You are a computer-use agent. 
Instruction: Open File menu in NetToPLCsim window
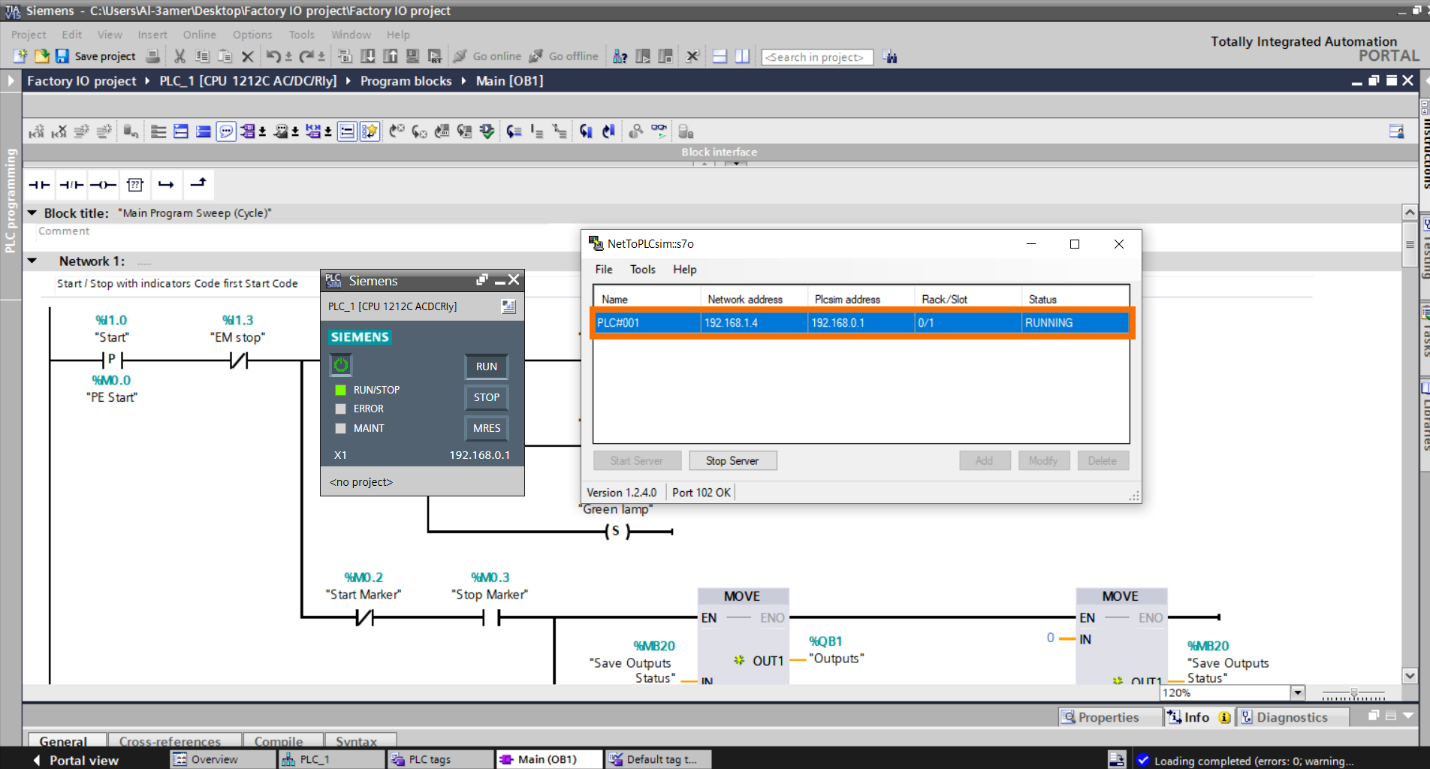click(604, 270)
